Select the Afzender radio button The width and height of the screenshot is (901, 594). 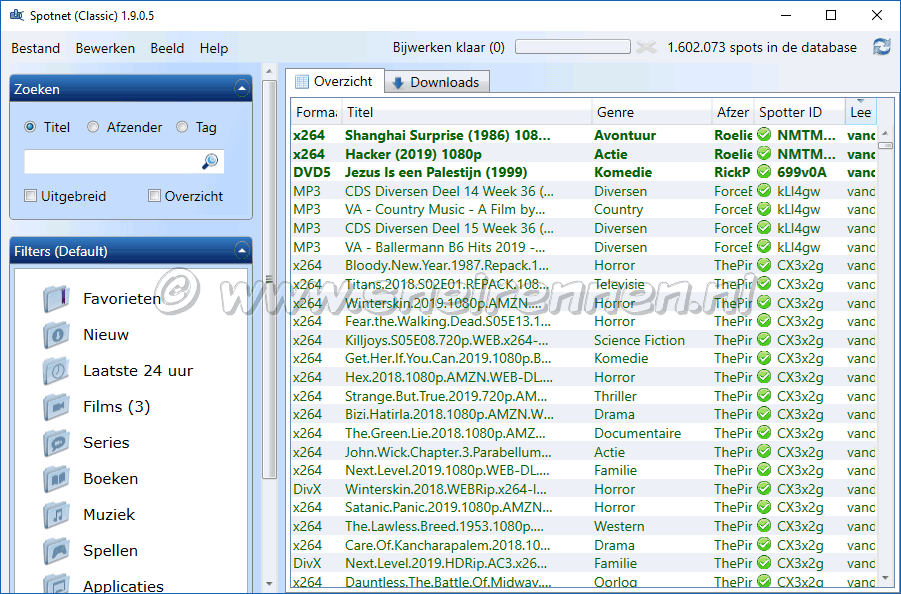93,127
